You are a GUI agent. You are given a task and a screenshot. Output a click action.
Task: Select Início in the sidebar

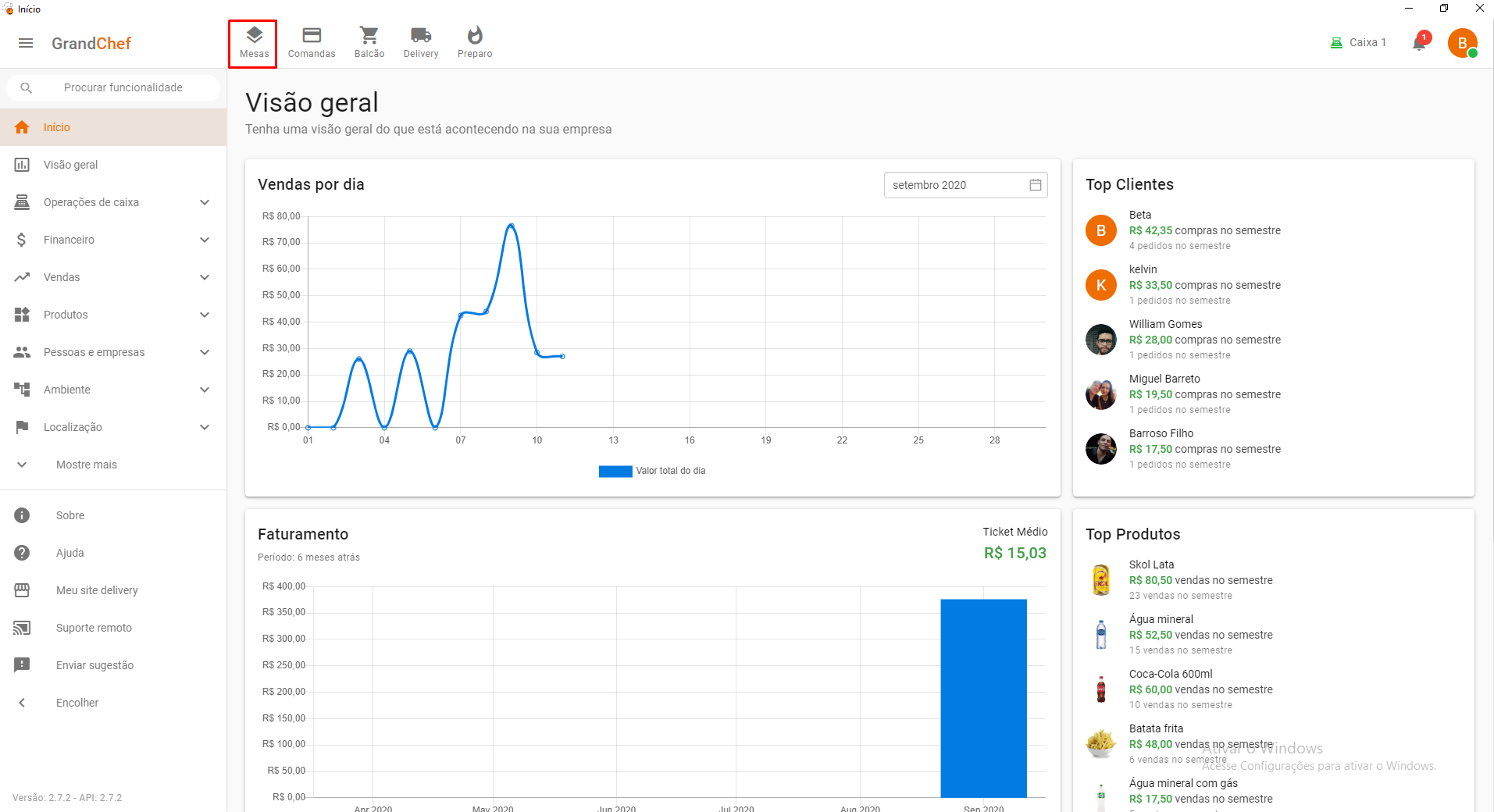[57, 127]
